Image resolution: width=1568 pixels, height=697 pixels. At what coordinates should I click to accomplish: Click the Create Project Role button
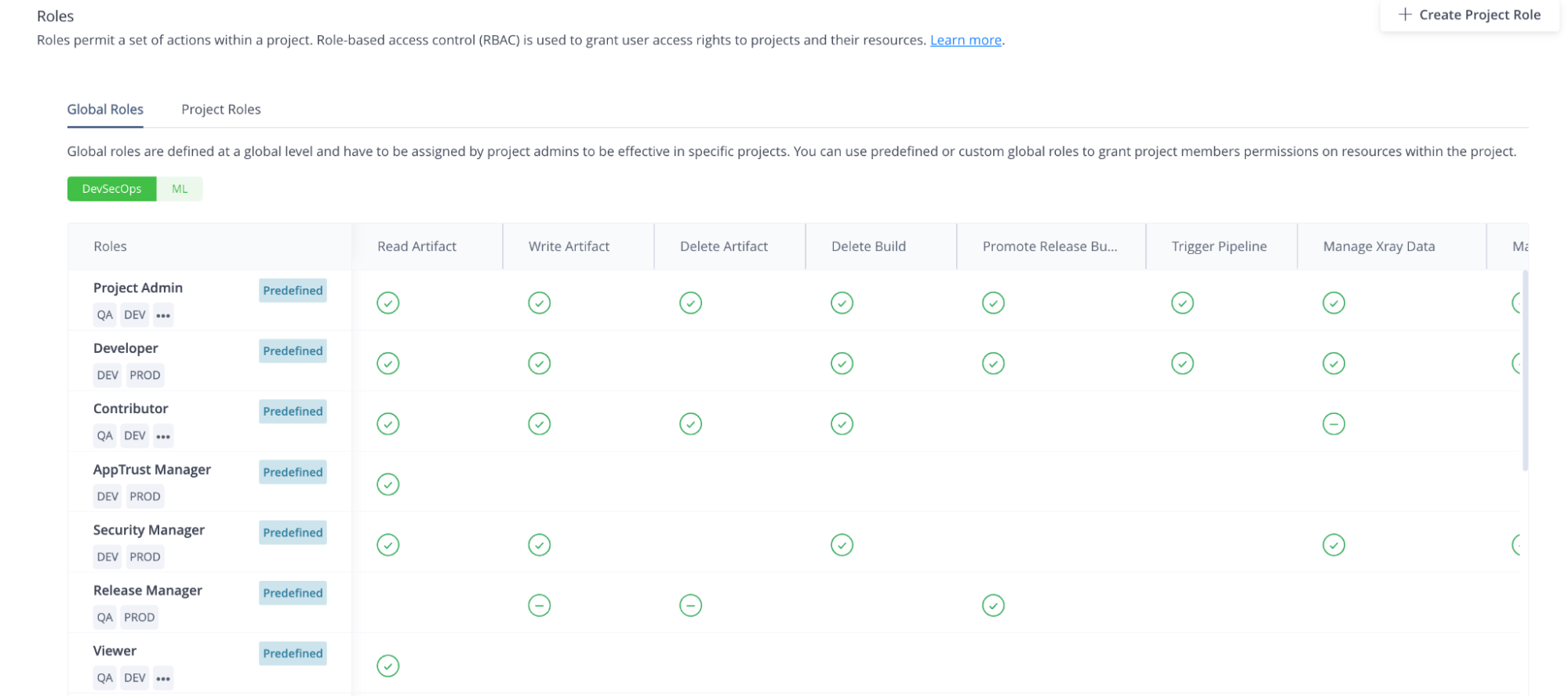click(1470, 15)
